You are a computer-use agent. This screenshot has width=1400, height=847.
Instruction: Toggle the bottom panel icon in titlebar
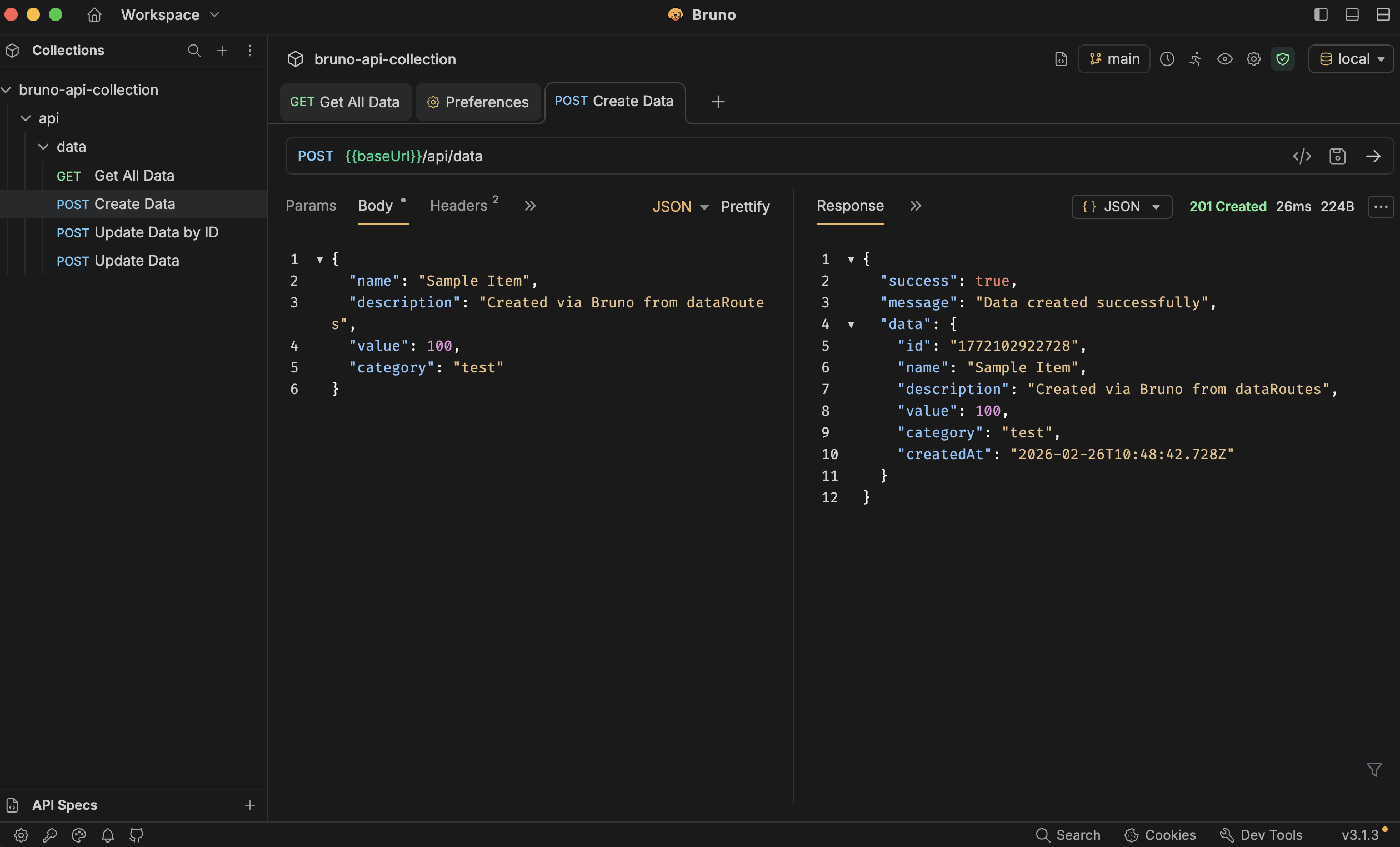tap(1352, 15)
